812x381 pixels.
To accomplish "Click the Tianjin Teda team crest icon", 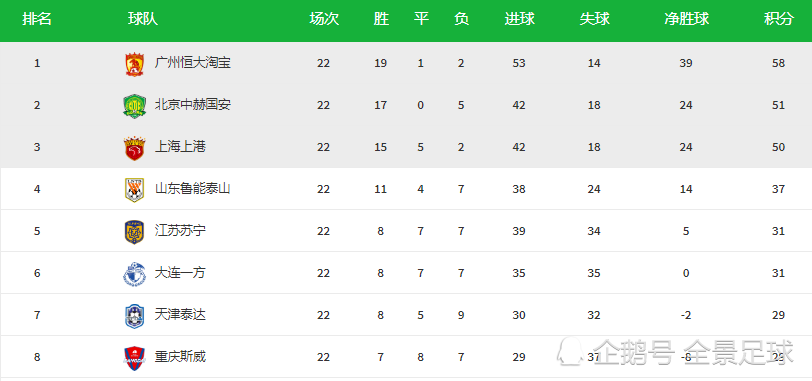I will click(x=134, y=316).
